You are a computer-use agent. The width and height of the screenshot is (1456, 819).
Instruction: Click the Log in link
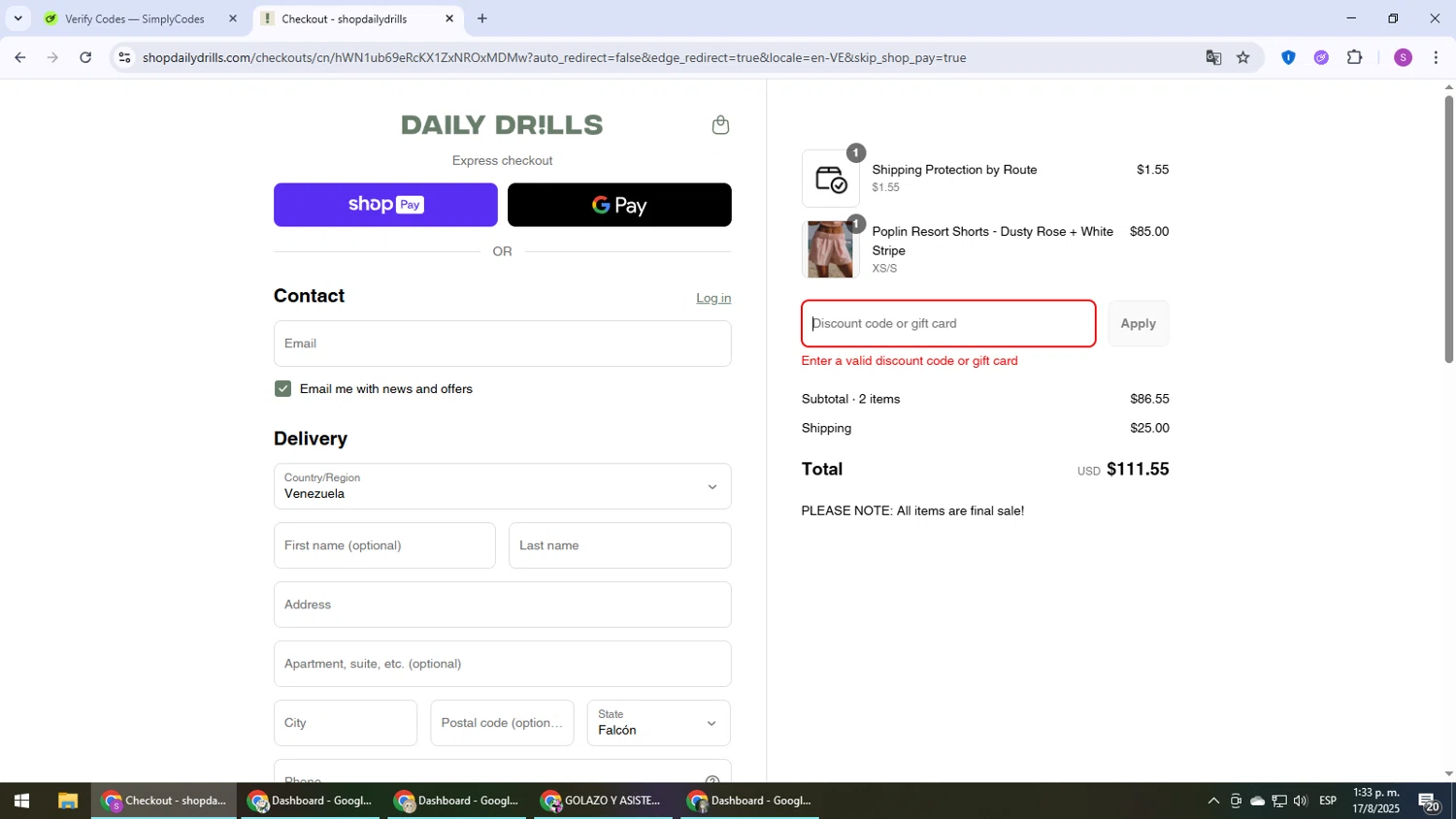713,298
